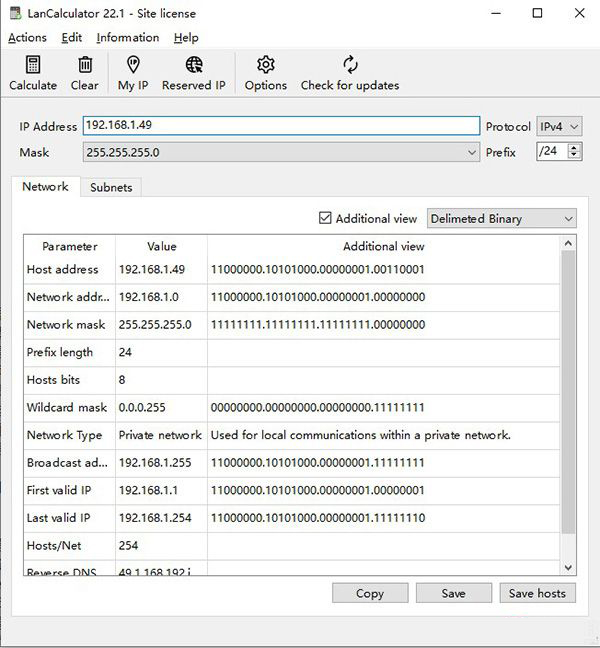Click the My IP pin icon
The height and width of the screenshot is (648, 600).
click(133, 64)
